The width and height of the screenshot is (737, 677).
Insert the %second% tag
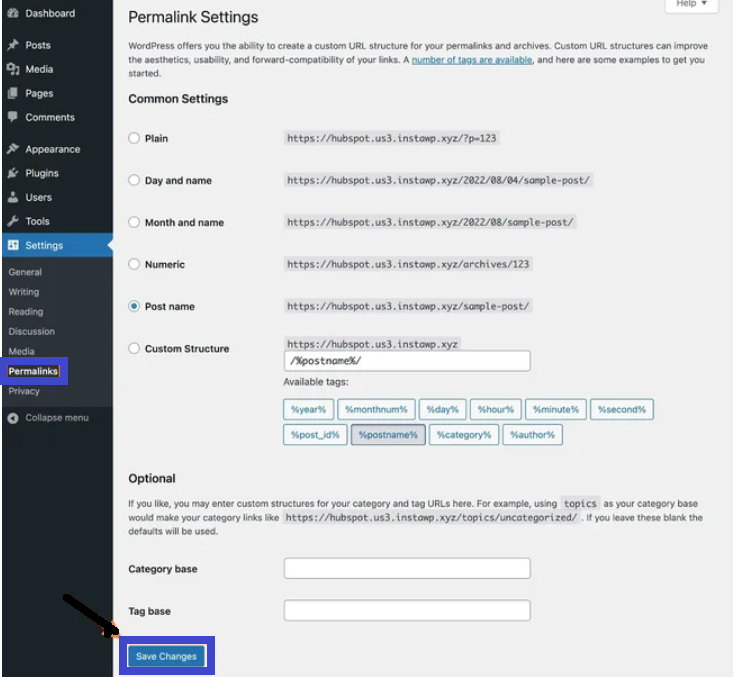click(621, 409)
